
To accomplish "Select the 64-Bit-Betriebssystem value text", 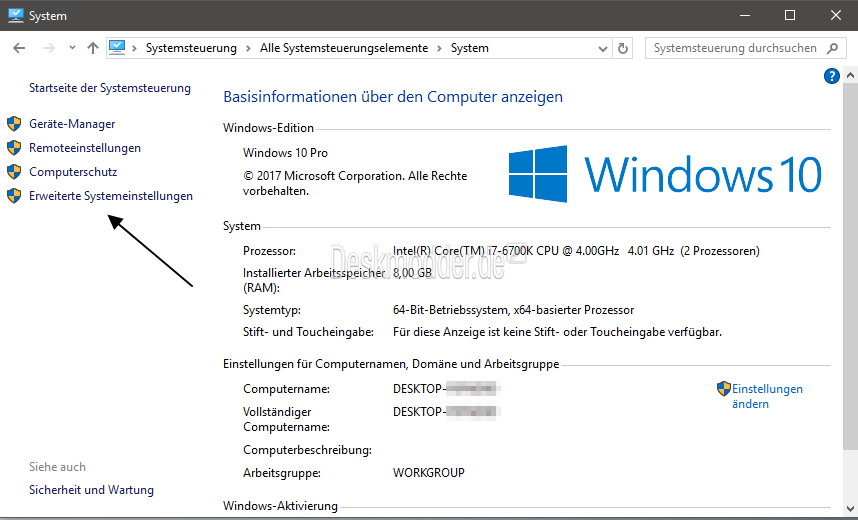I will [x=513, y=310].
